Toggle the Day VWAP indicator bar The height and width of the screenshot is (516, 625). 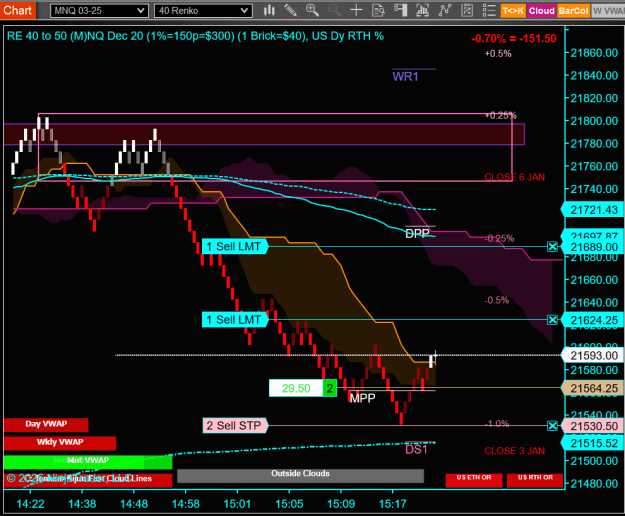click(x=46, y=425)
